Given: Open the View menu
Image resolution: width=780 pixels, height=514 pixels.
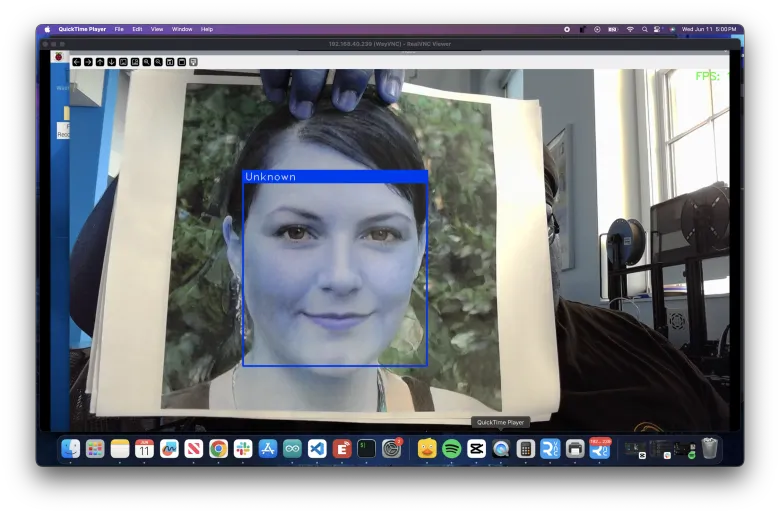Looking at the screenshot, I should [x=156, y=29].
